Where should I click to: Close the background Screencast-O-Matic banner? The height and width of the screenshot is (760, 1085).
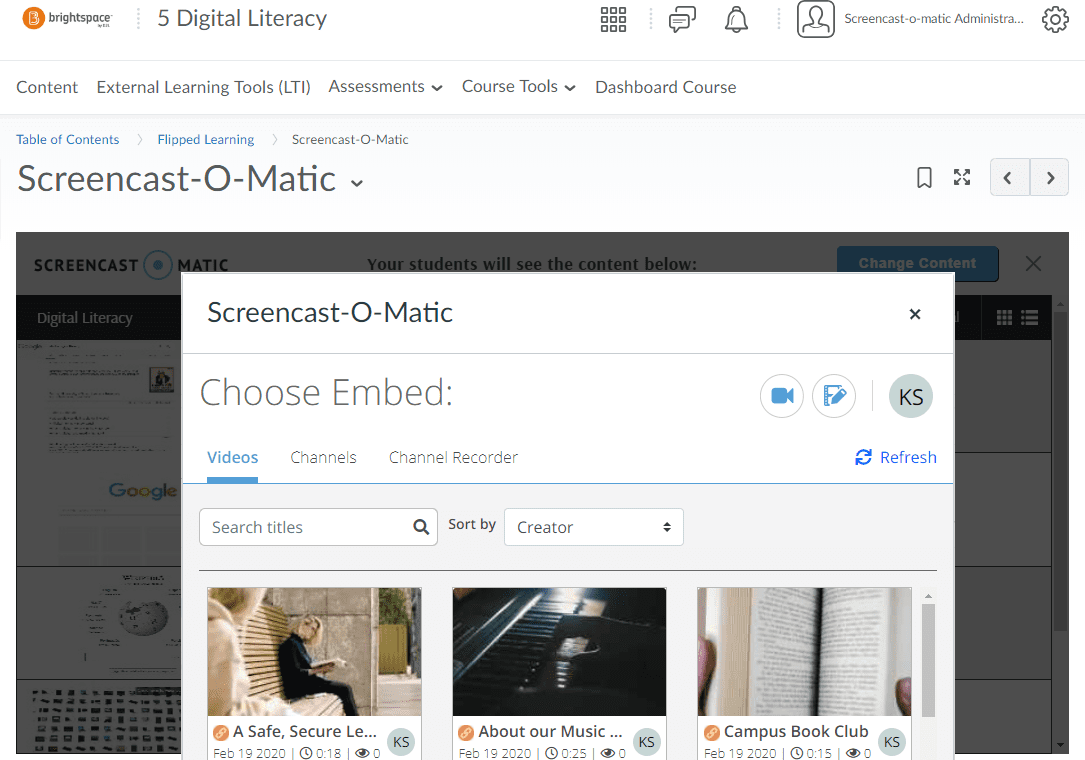pos(1033,264)
